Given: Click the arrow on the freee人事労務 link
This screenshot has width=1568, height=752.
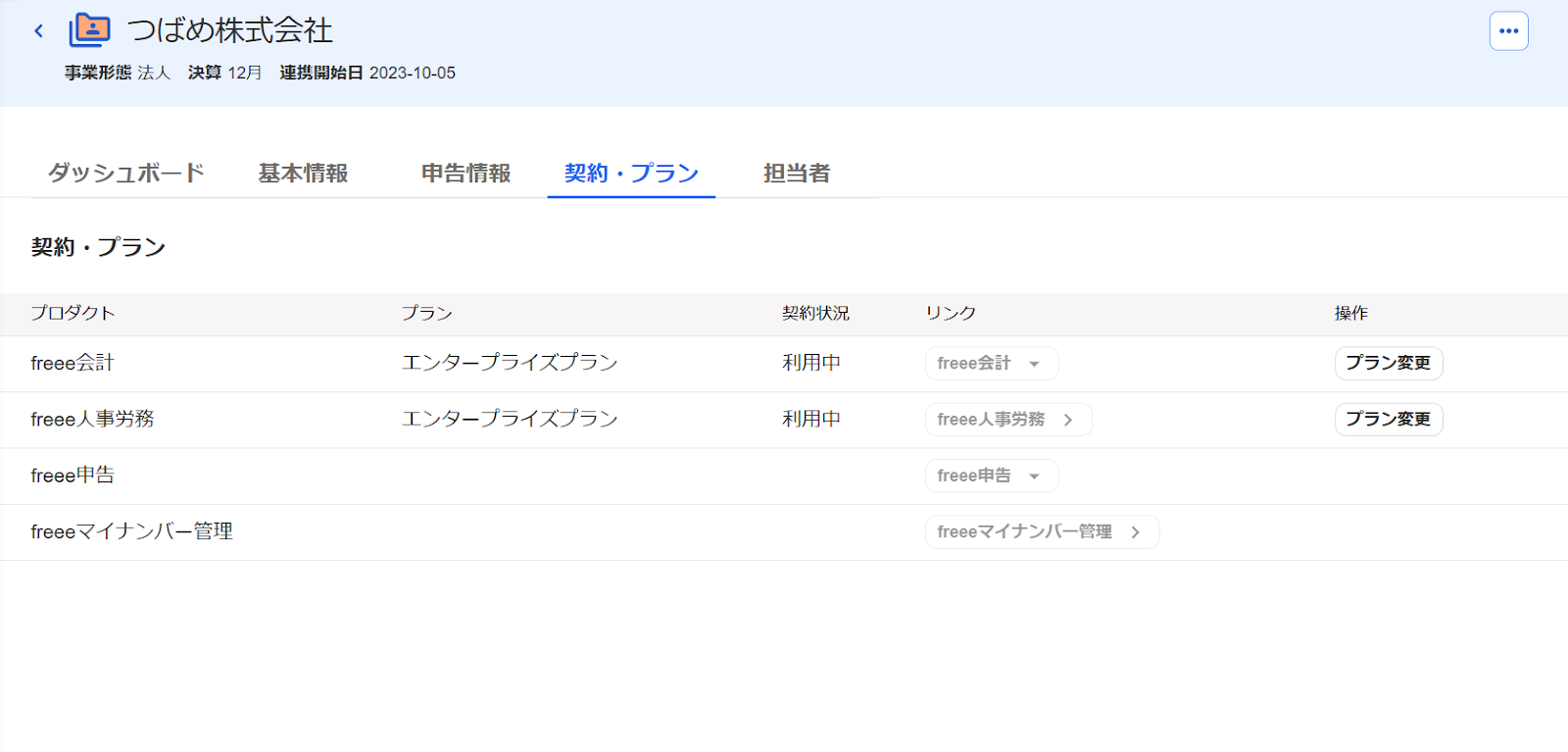Looking at the screenshot, I should click(x=1068, y=420).
